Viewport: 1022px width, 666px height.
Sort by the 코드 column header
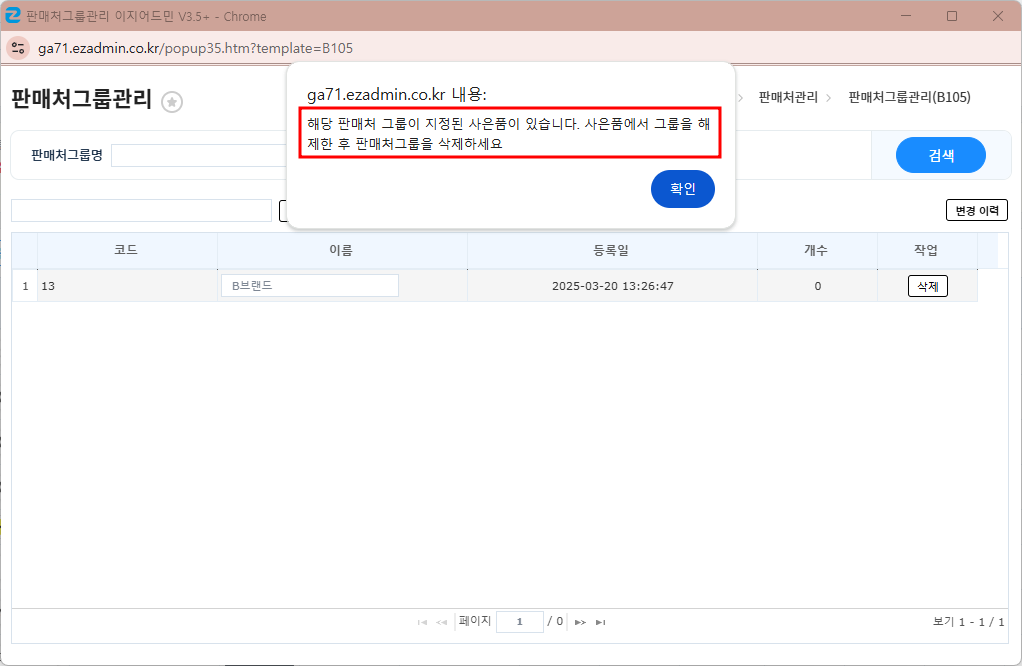point(126,250)
